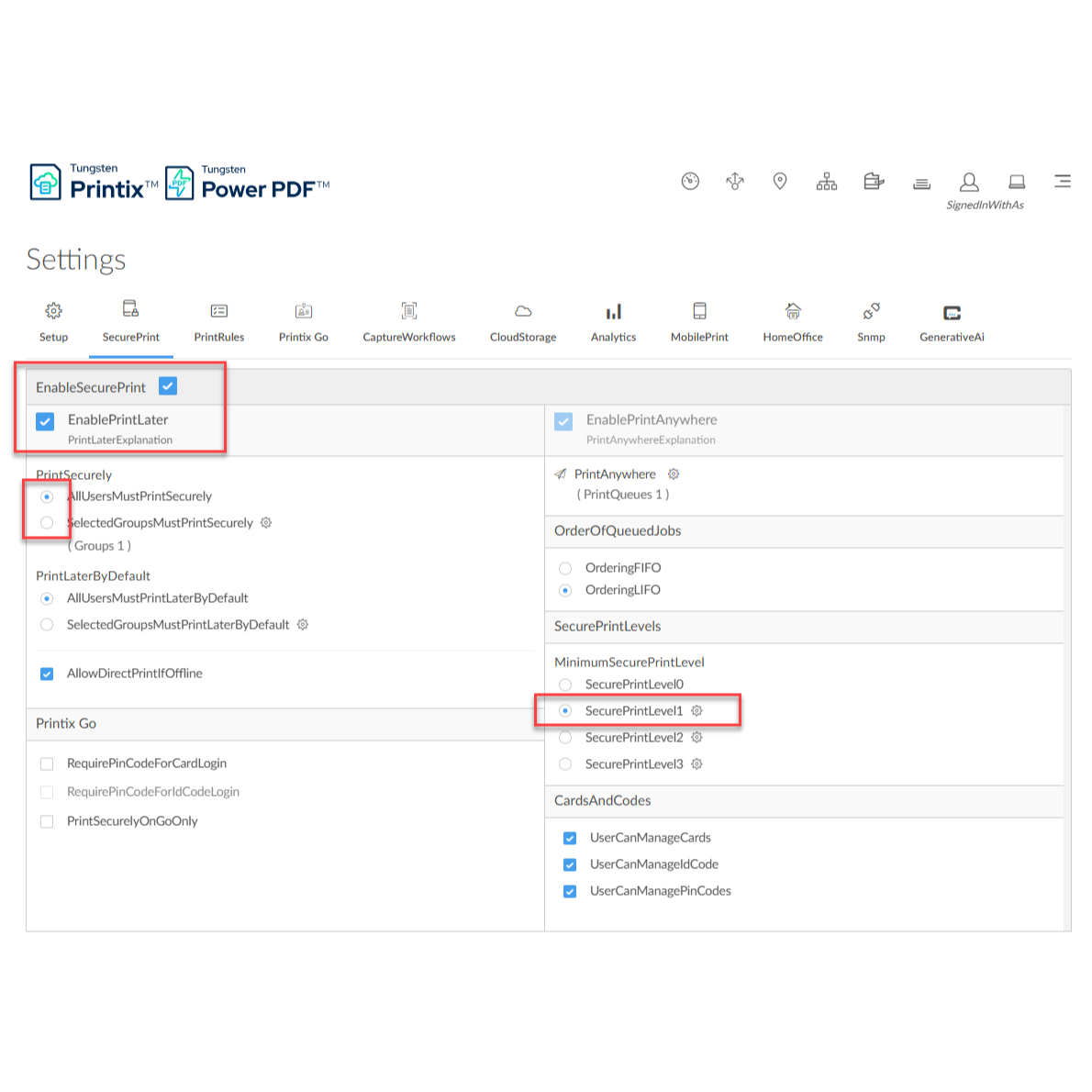Uncheck the AllowDirectPrintIfOffline checkbox
This screenshot has width=1092, height=1092.
47,674
